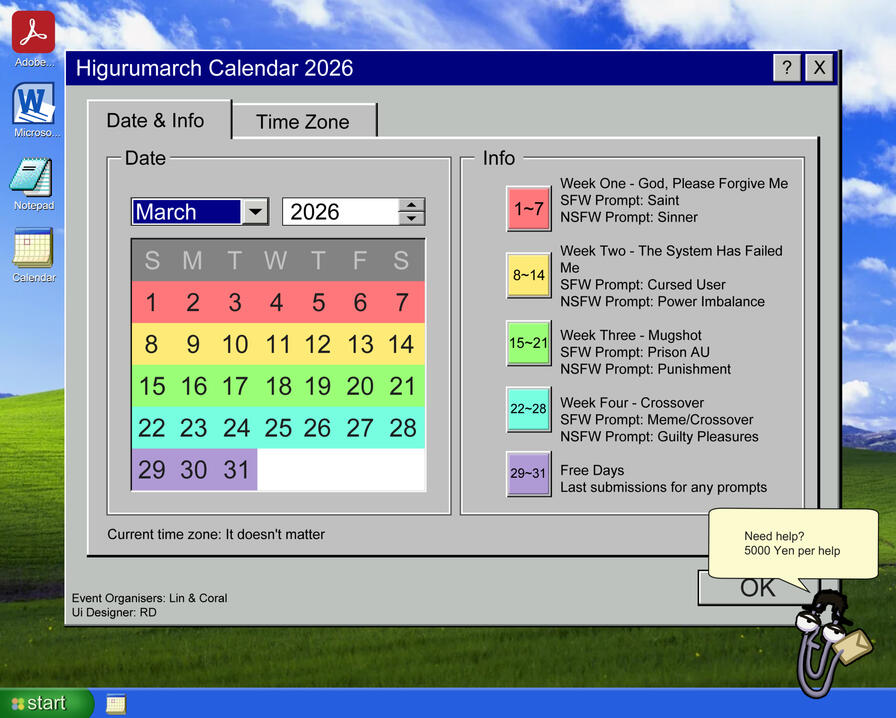Click the calendar icon in the taskbar
This screenshot has width=896, height=718.
116,704
